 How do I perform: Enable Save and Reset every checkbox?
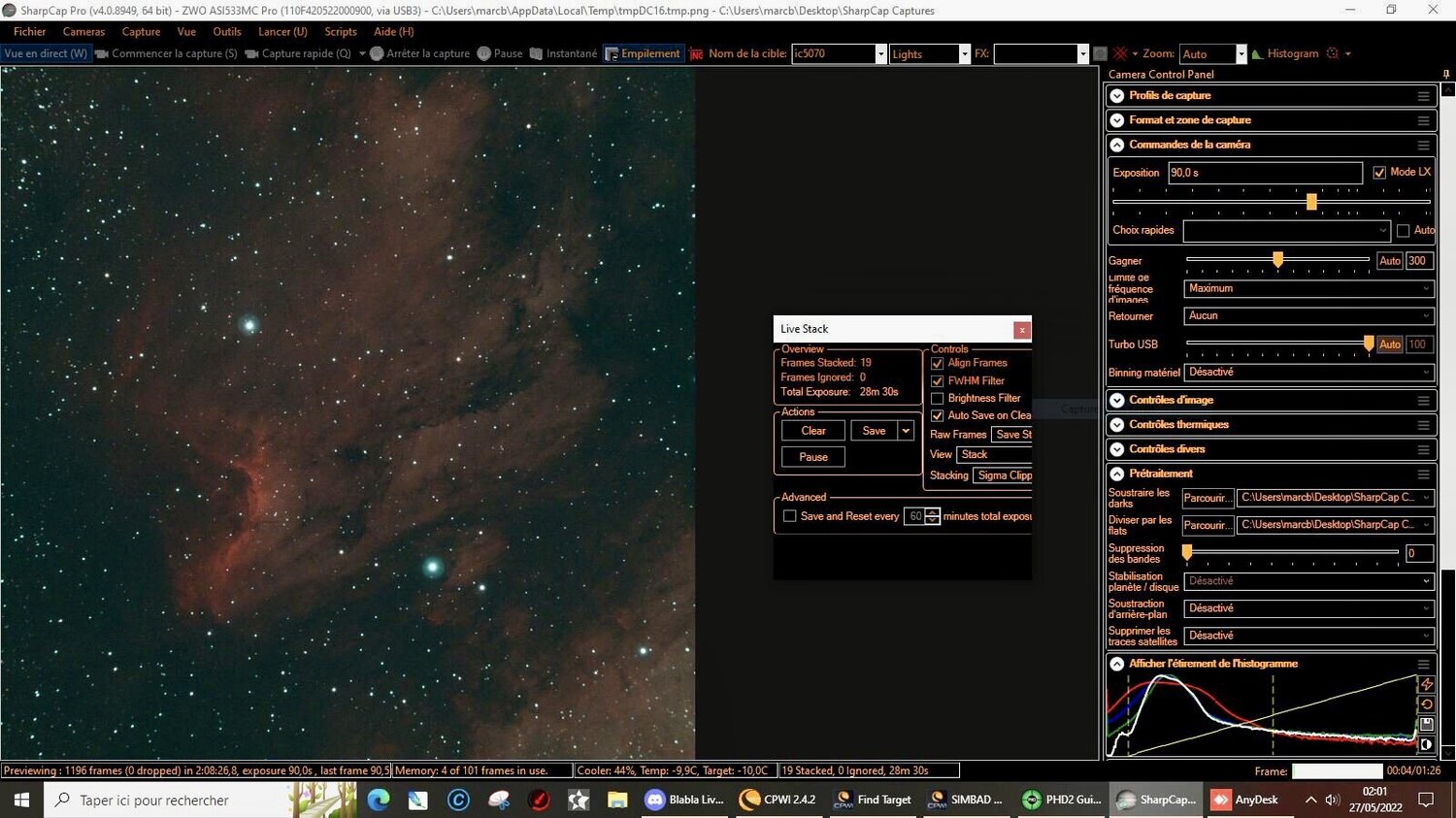click(x=790, y=516)
